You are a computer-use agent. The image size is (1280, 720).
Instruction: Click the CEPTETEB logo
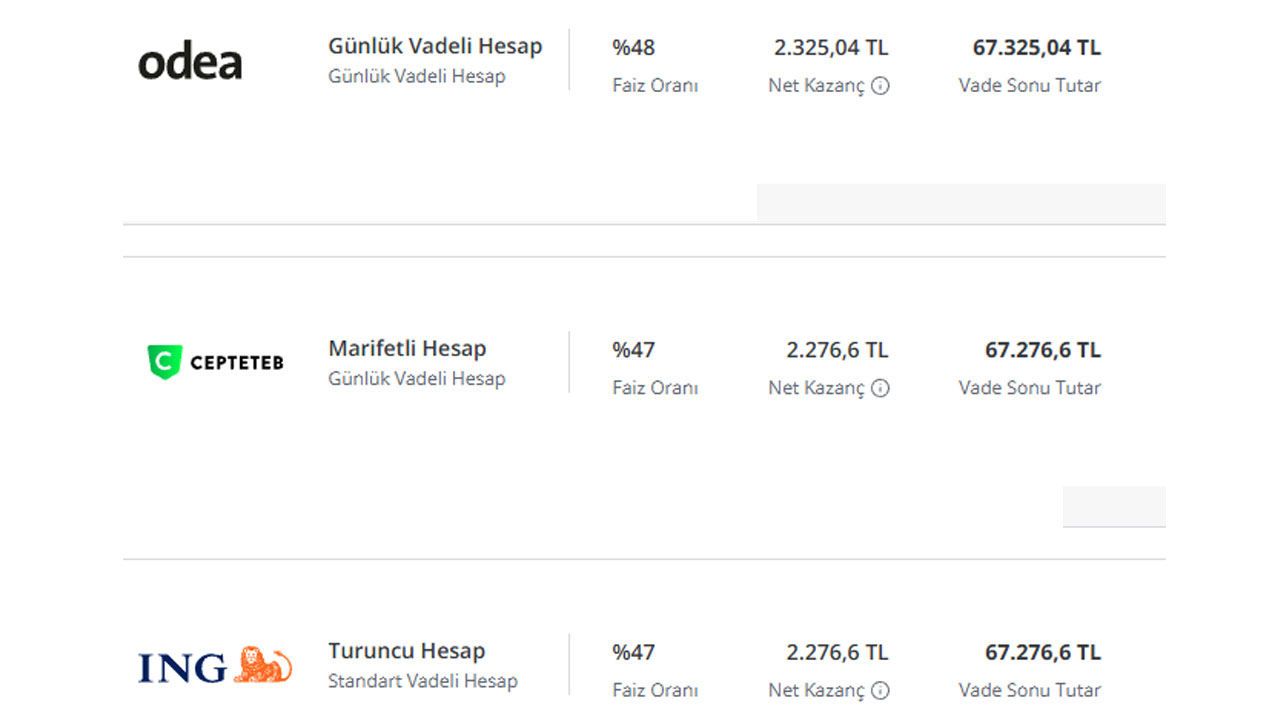(215, 362)
